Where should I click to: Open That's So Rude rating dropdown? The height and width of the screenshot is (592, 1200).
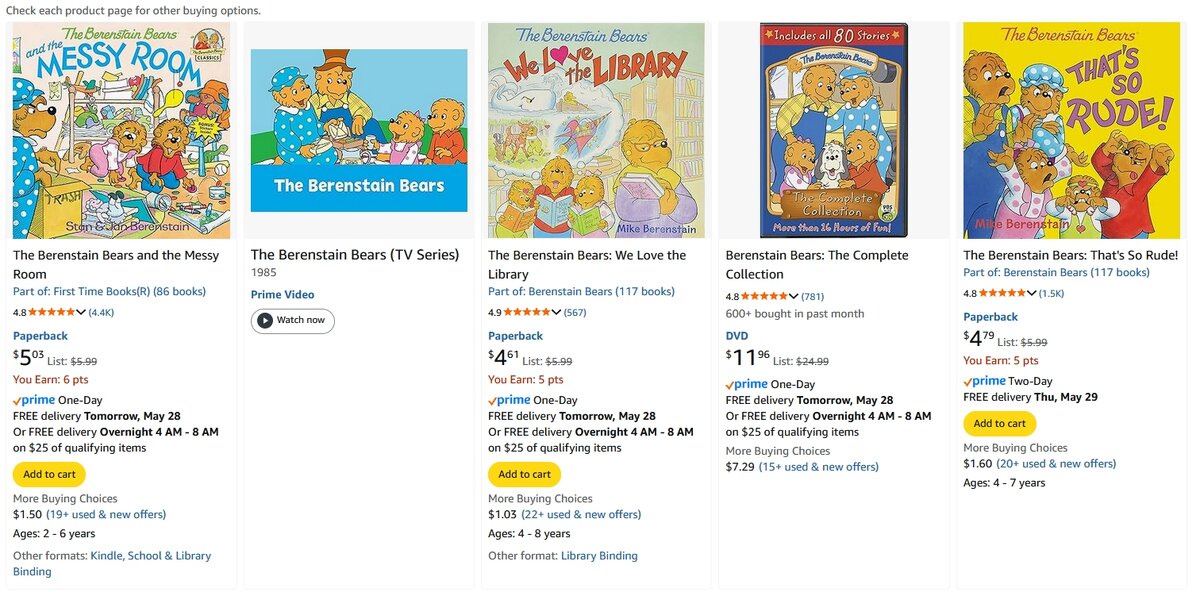[1032, 293]
